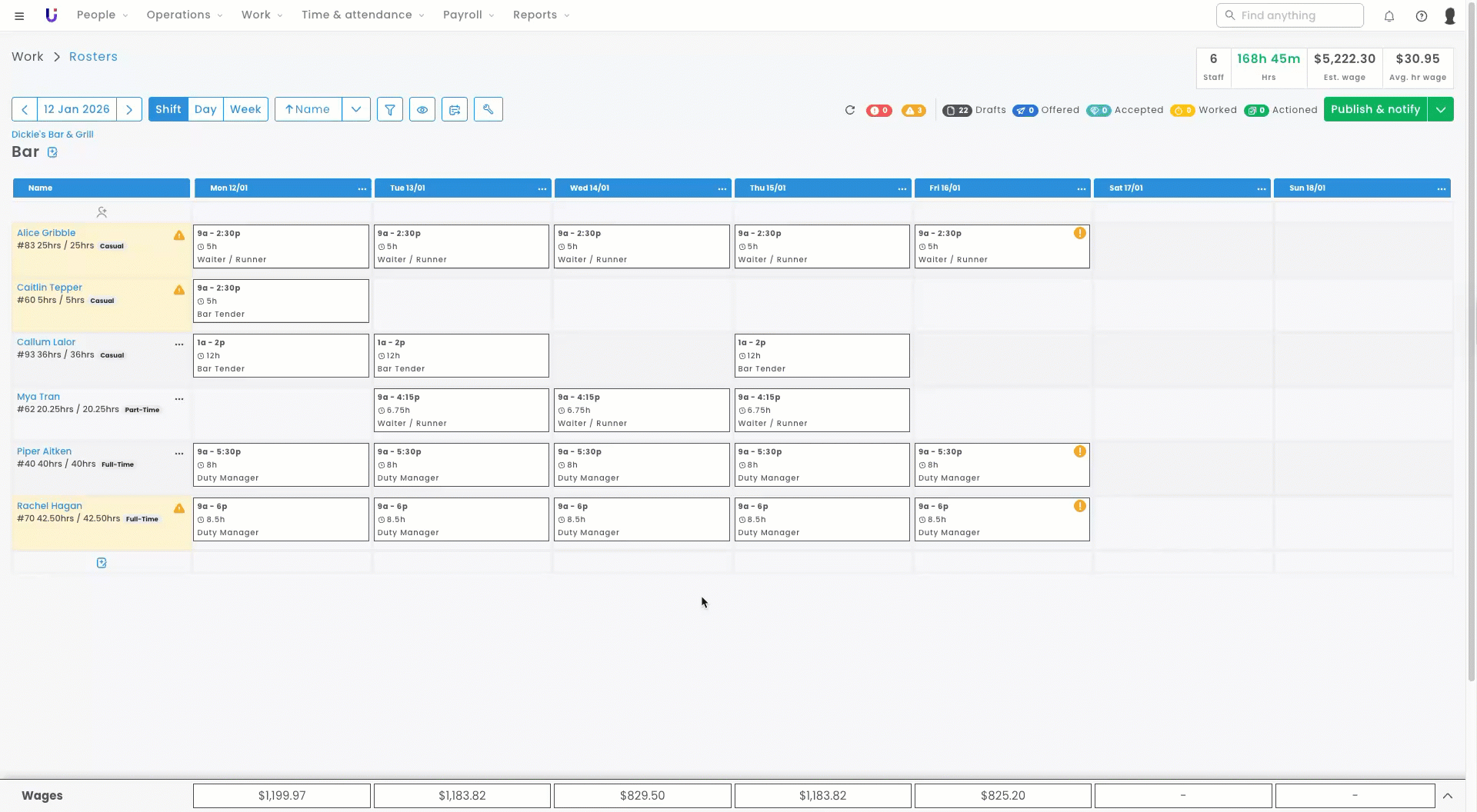
Task: Switch to Week view
Action: (245, 109)
